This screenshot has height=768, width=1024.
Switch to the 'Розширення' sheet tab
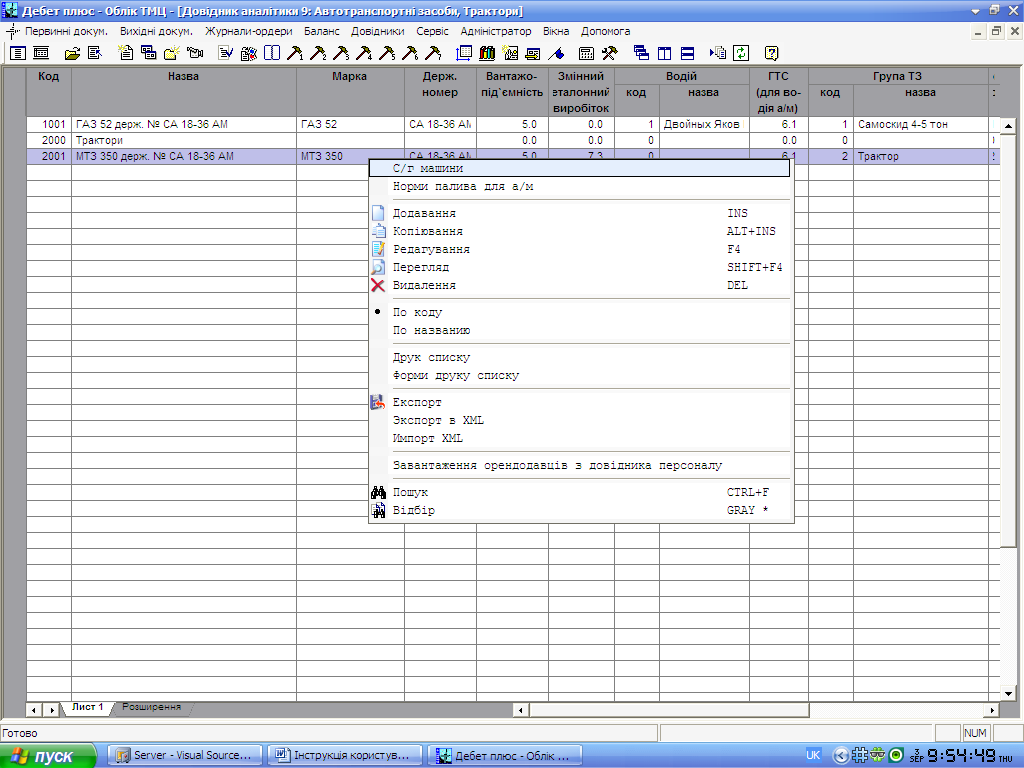click(152, 707)
